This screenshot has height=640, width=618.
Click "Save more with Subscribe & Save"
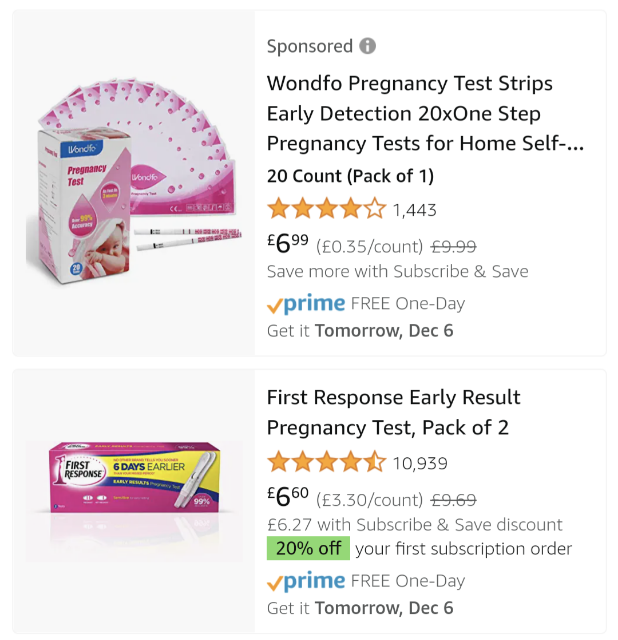tap(397, 271)
